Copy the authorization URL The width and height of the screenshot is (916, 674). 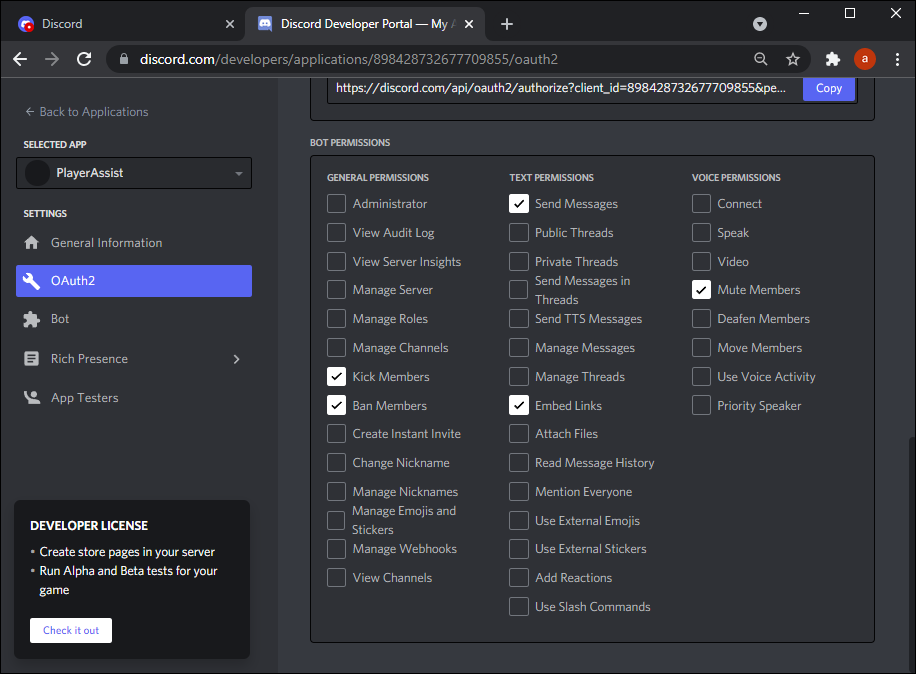tap(828, 88)
